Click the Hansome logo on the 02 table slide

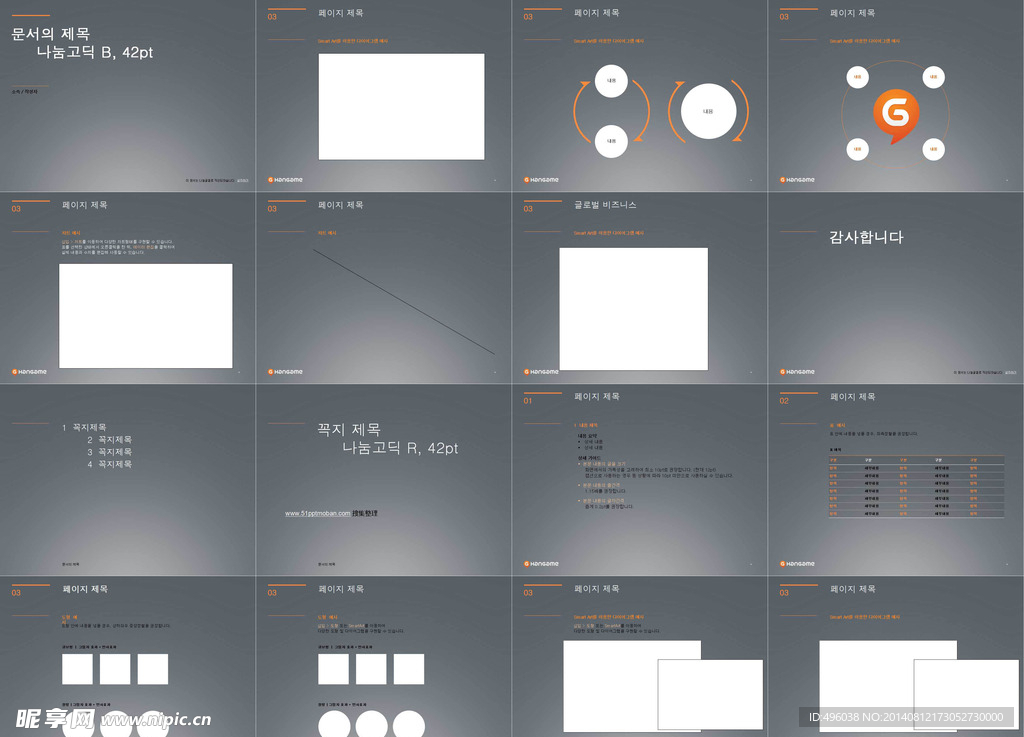coord(797,563)
